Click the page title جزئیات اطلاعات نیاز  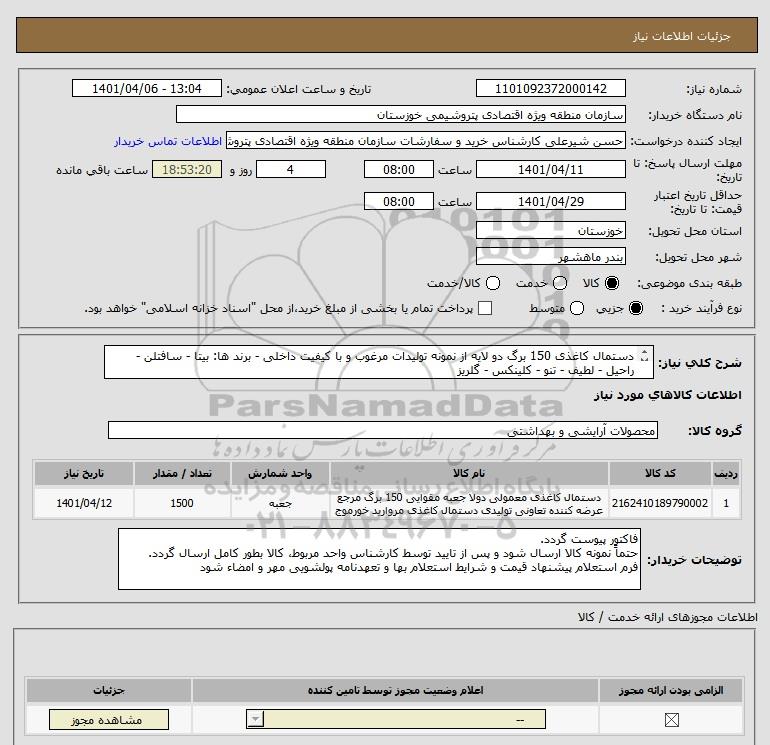682,36
